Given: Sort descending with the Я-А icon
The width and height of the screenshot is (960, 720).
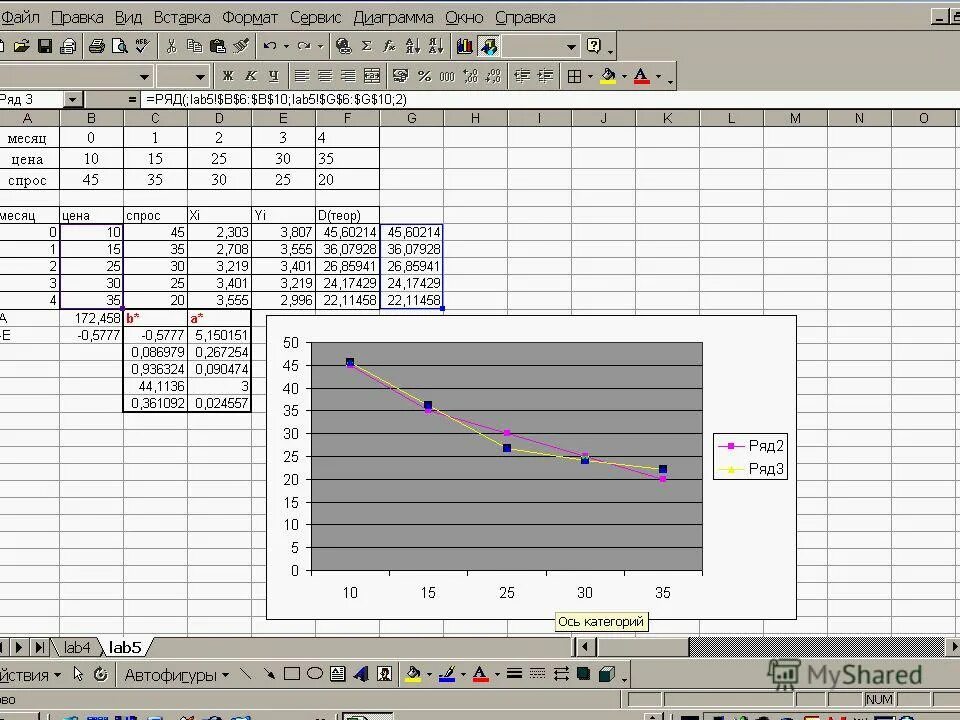Looking at the screenshot, I should pyautogui.click(x=436, y=46).
